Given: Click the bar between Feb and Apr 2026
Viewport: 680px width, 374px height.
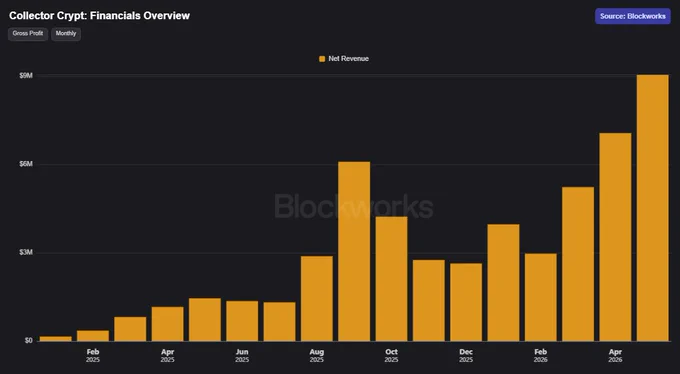Looking at the screenshot, I should tap(578, 264).
